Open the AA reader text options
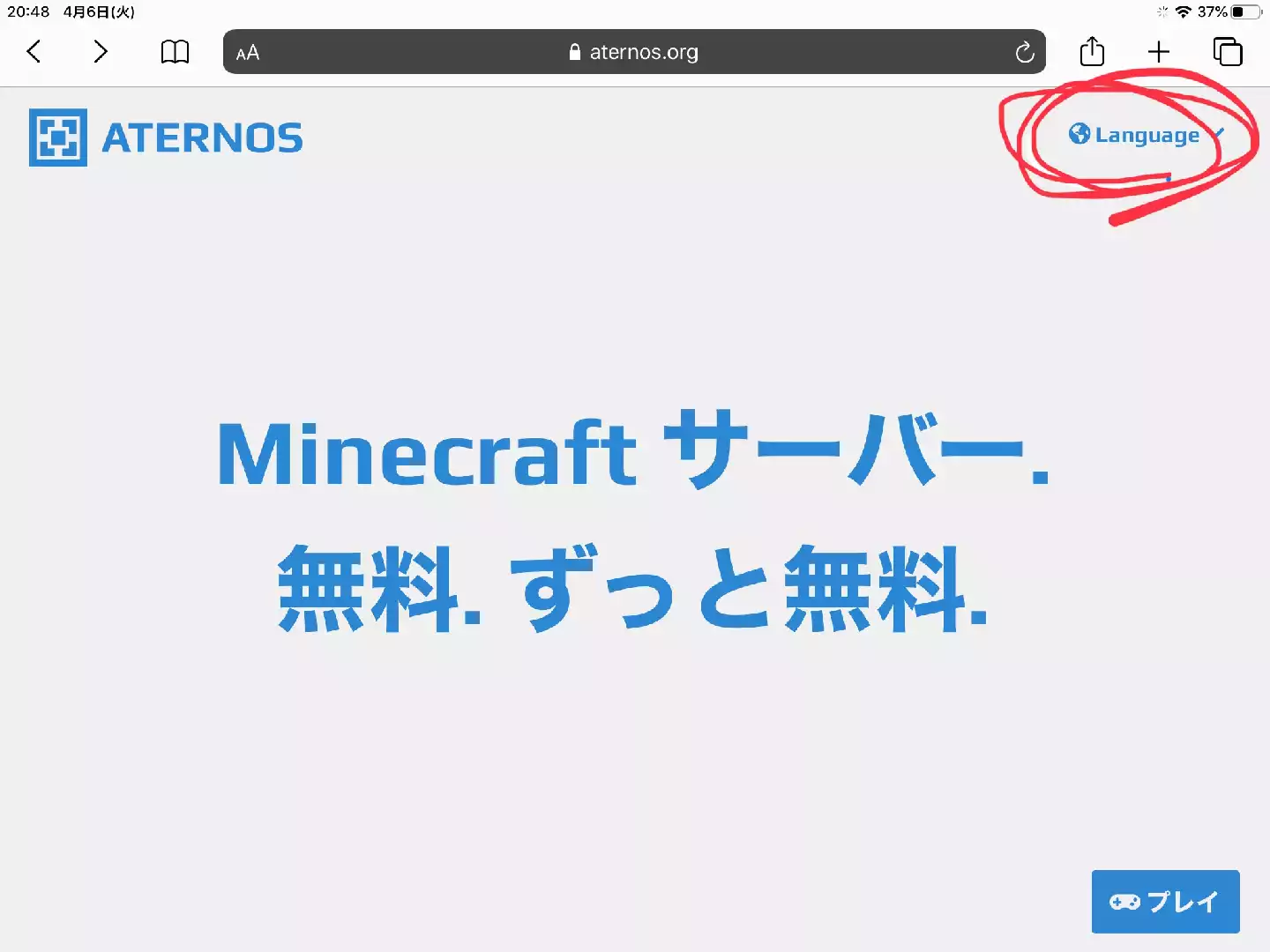The width and height of the screenshot is (1270, 952). tap(248, 53)
